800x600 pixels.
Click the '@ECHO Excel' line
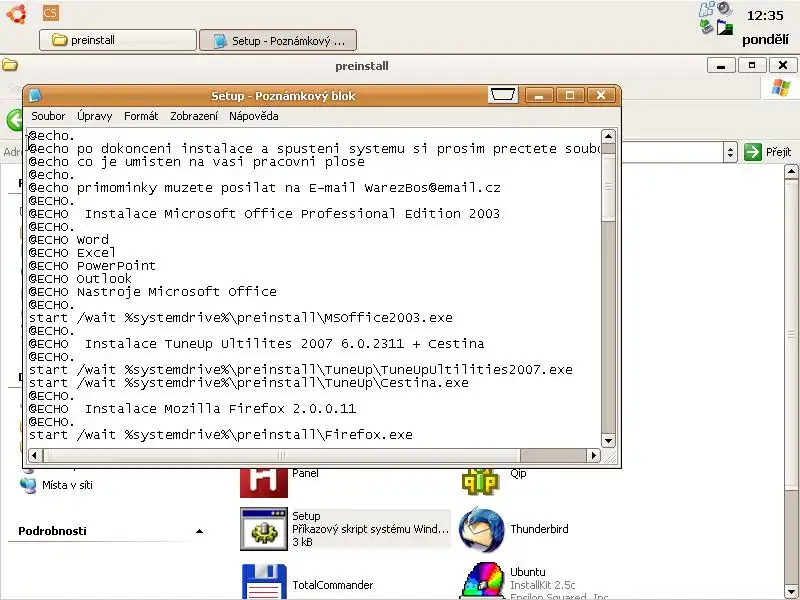point(72,253)
